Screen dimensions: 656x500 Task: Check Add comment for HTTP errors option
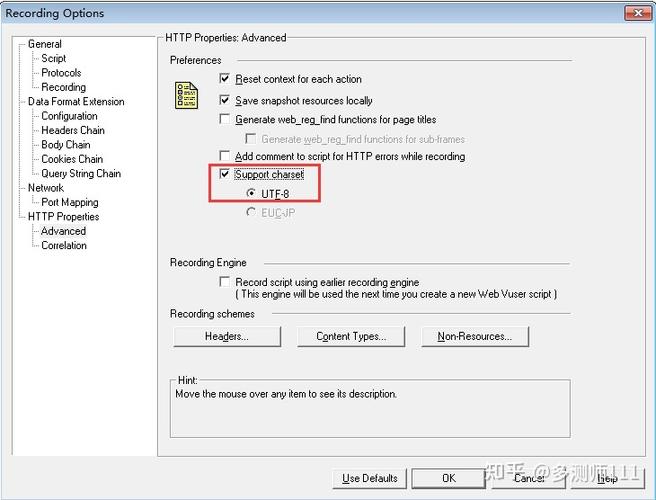[225, 157]
